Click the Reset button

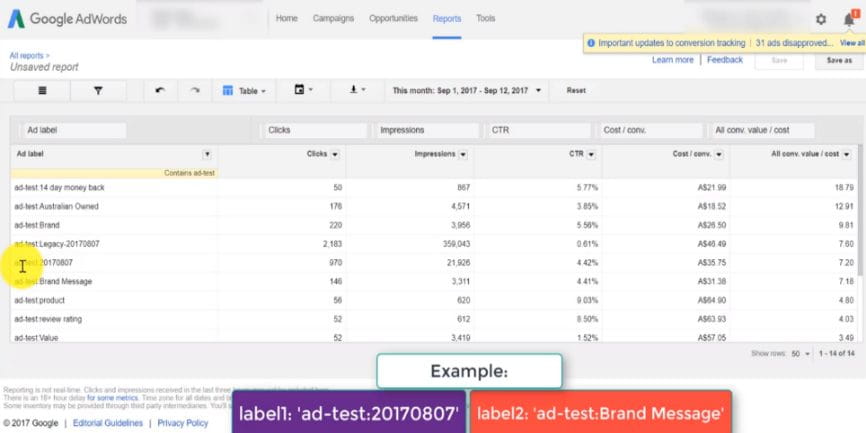click(x=576, y=91)
